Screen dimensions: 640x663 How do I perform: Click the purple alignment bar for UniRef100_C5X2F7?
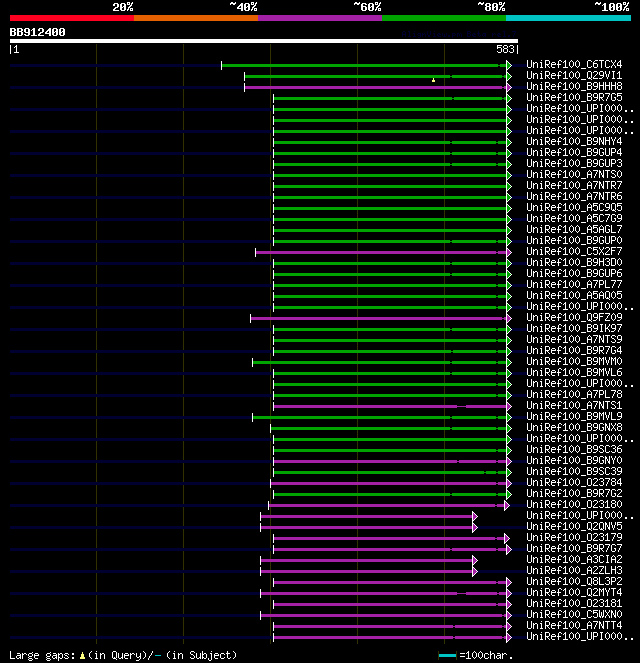coord(381,252)
